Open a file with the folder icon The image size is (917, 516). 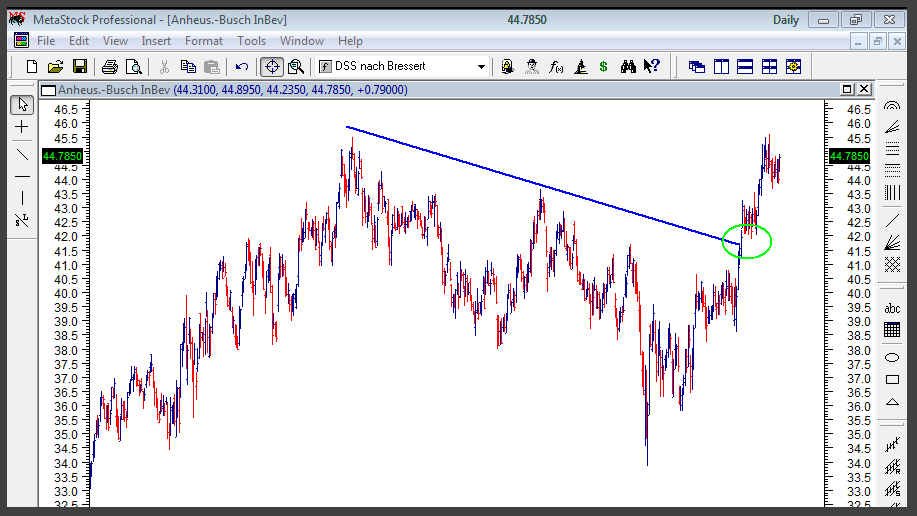point(56,67)
